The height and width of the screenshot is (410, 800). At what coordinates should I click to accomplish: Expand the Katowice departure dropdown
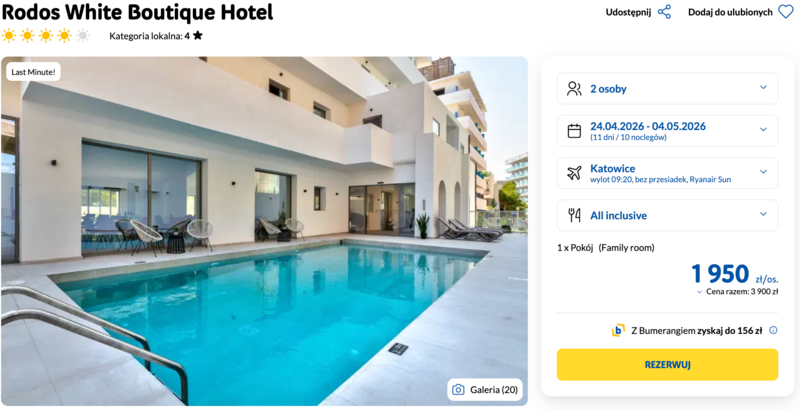click(667, 173)
